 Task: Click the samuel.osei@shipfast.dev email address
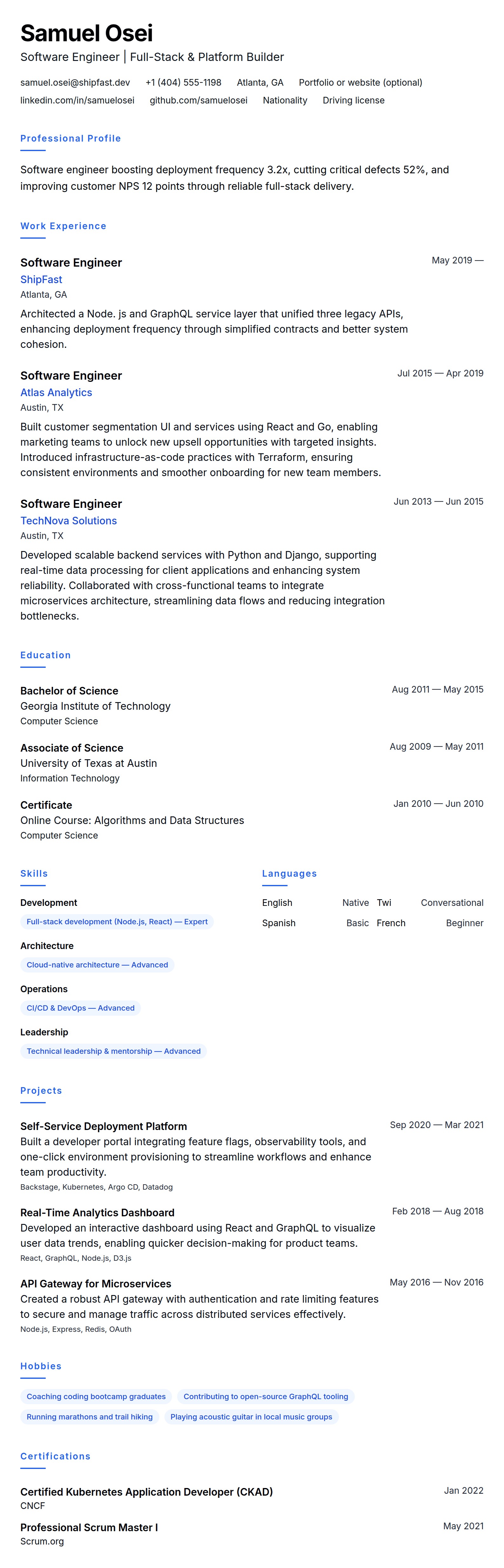coord(75,83)
